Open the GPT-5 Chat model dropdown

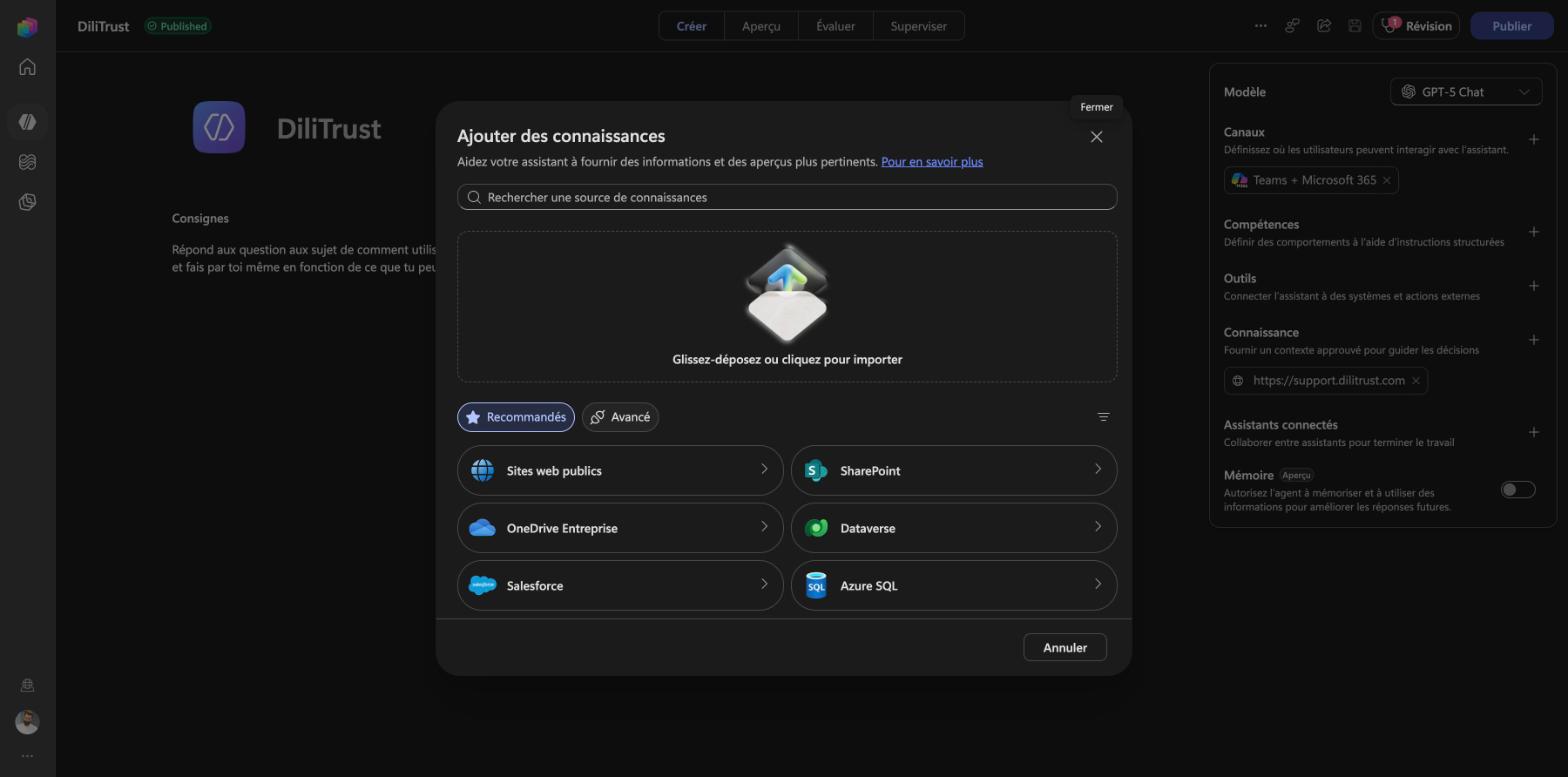tap(1466, 92)
